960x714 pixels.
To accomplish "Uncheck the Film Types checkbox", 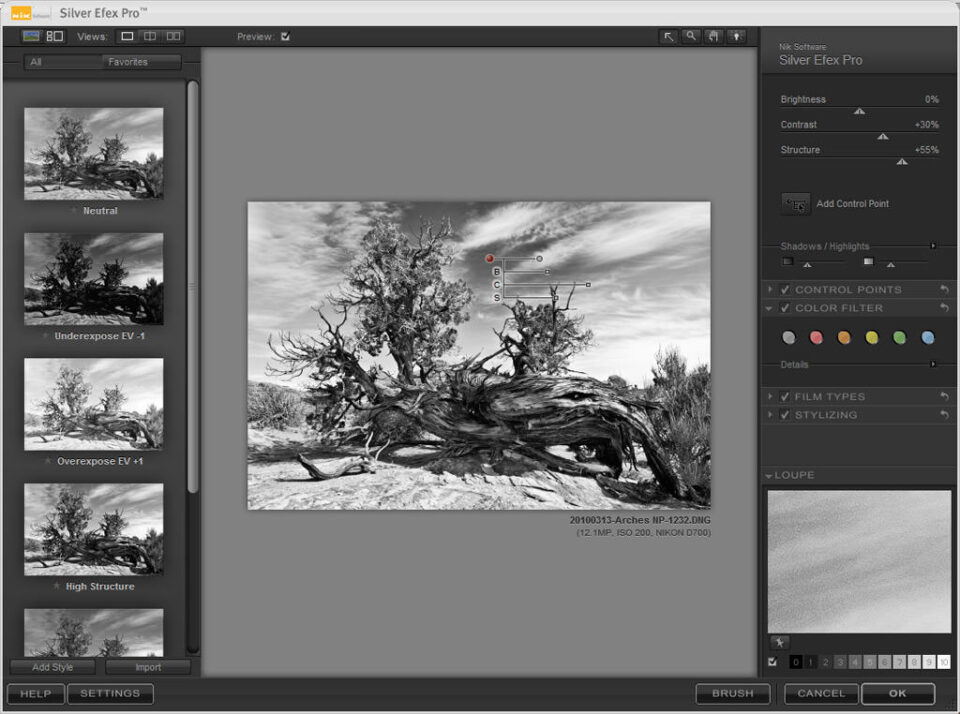I will pyautogui.click(x=785, y=397).
